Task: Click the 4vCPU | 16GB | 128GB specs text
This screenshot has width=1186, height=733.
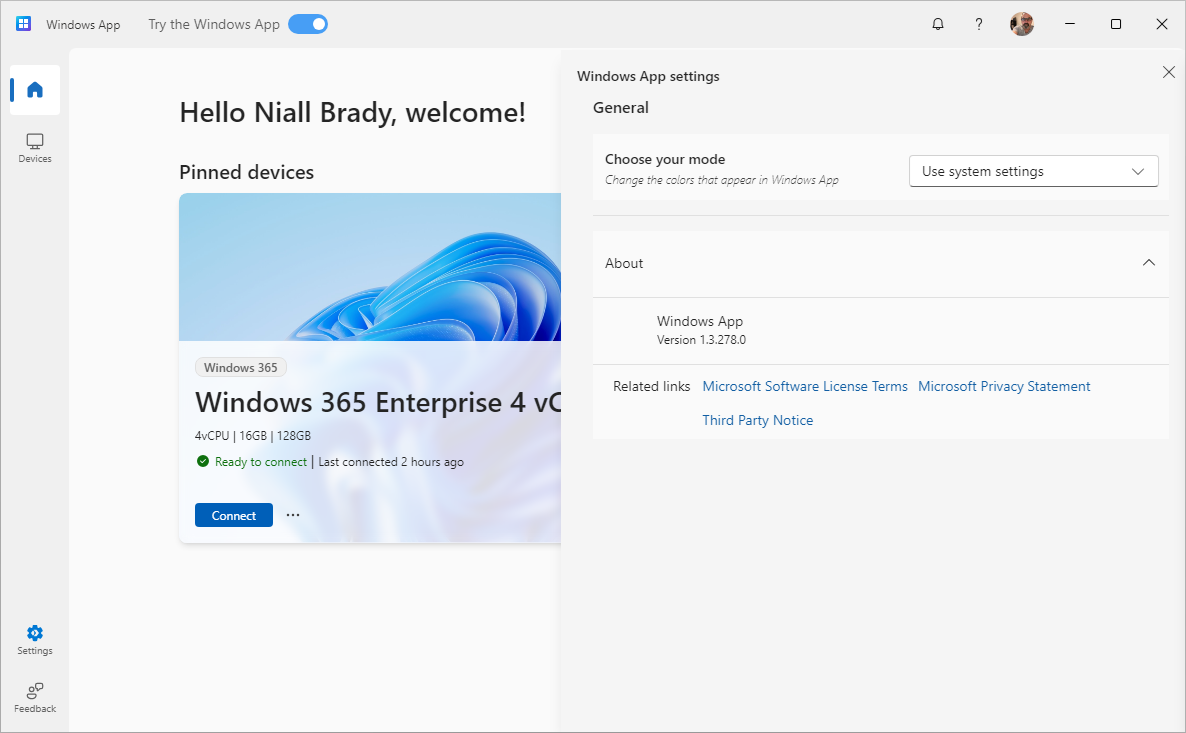Action: [x=253, y=436]
